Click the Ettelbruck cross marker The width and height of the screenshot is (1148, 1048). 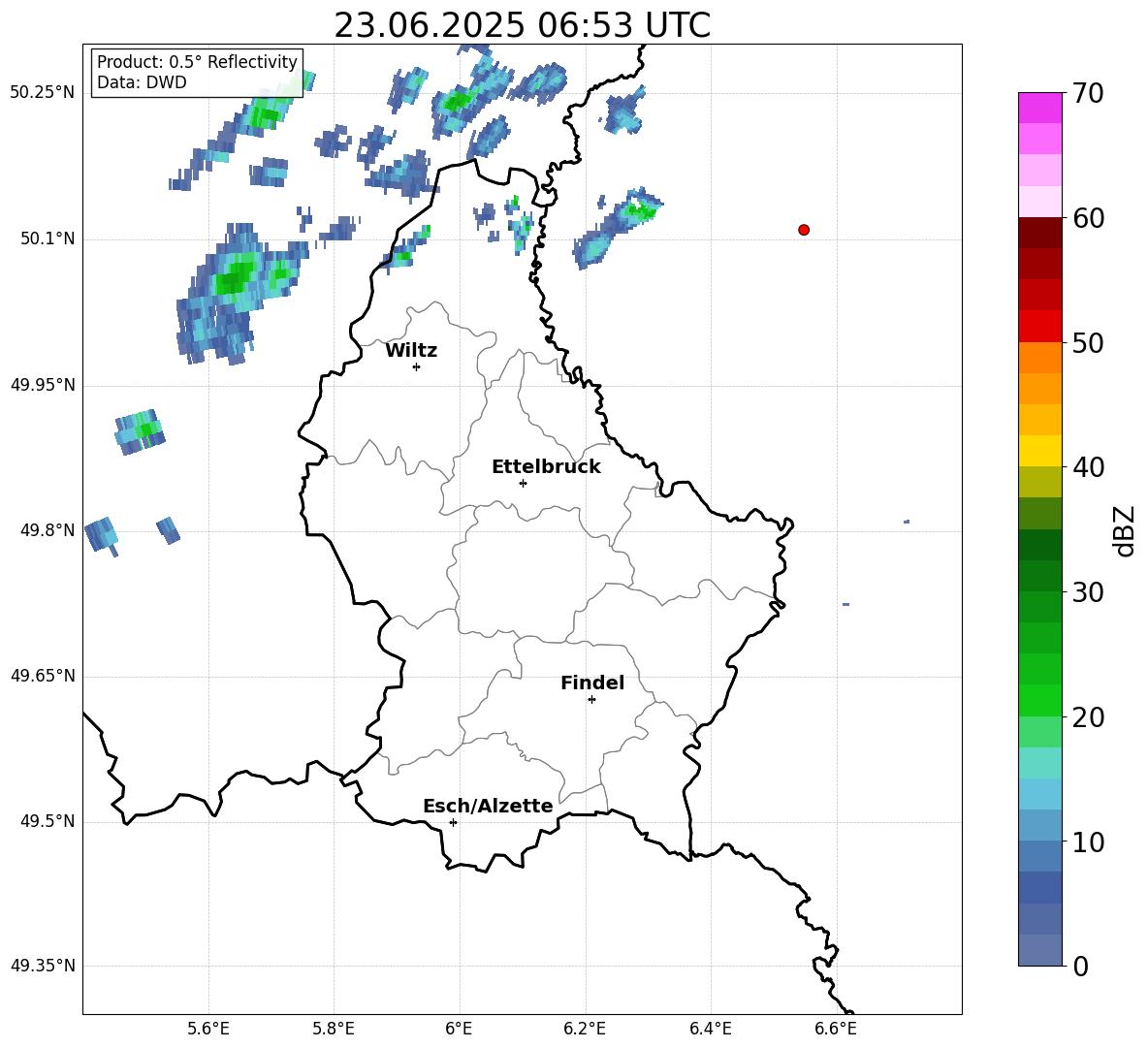pyautogui.click(x=523, y=483)
